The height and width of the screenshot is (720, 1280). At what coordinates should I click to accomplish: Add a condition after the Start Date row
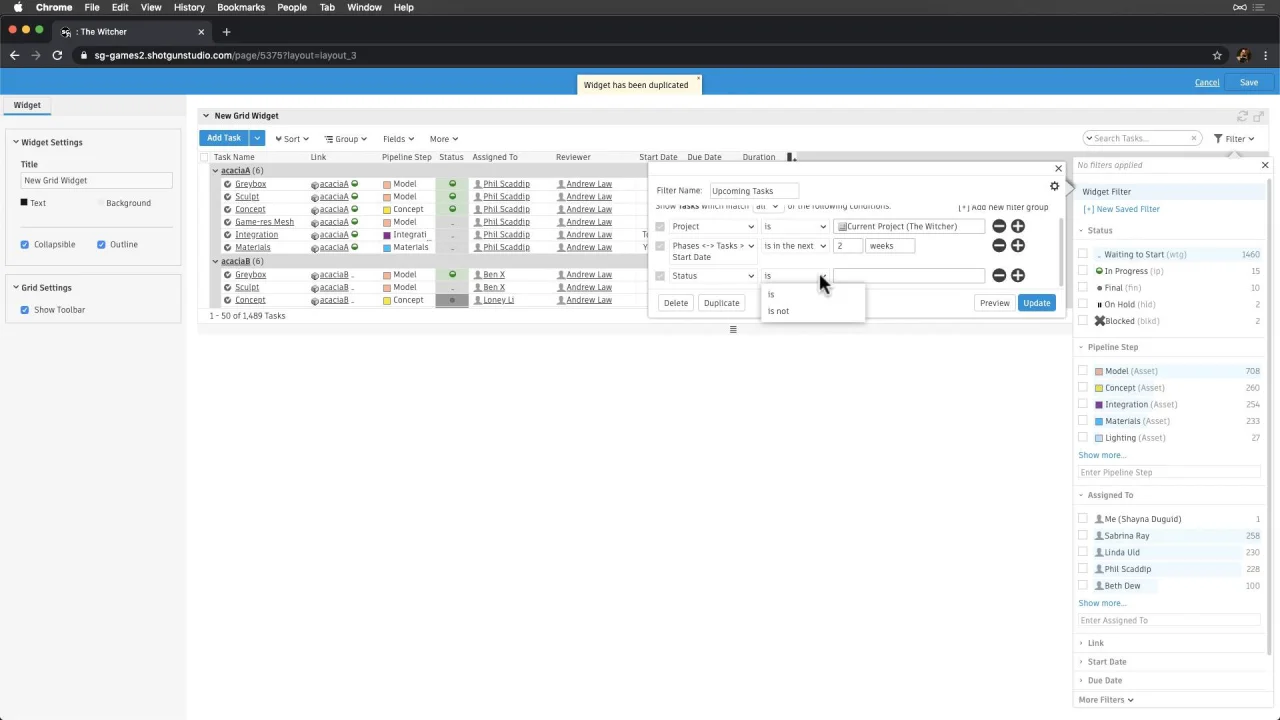pos(1018,245)
